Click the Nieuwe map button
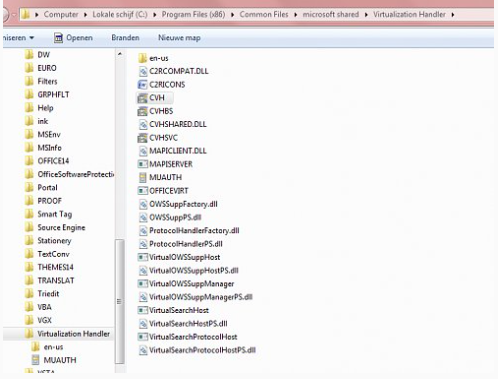This screenshot has width=498, height=379. pos(179,38)
